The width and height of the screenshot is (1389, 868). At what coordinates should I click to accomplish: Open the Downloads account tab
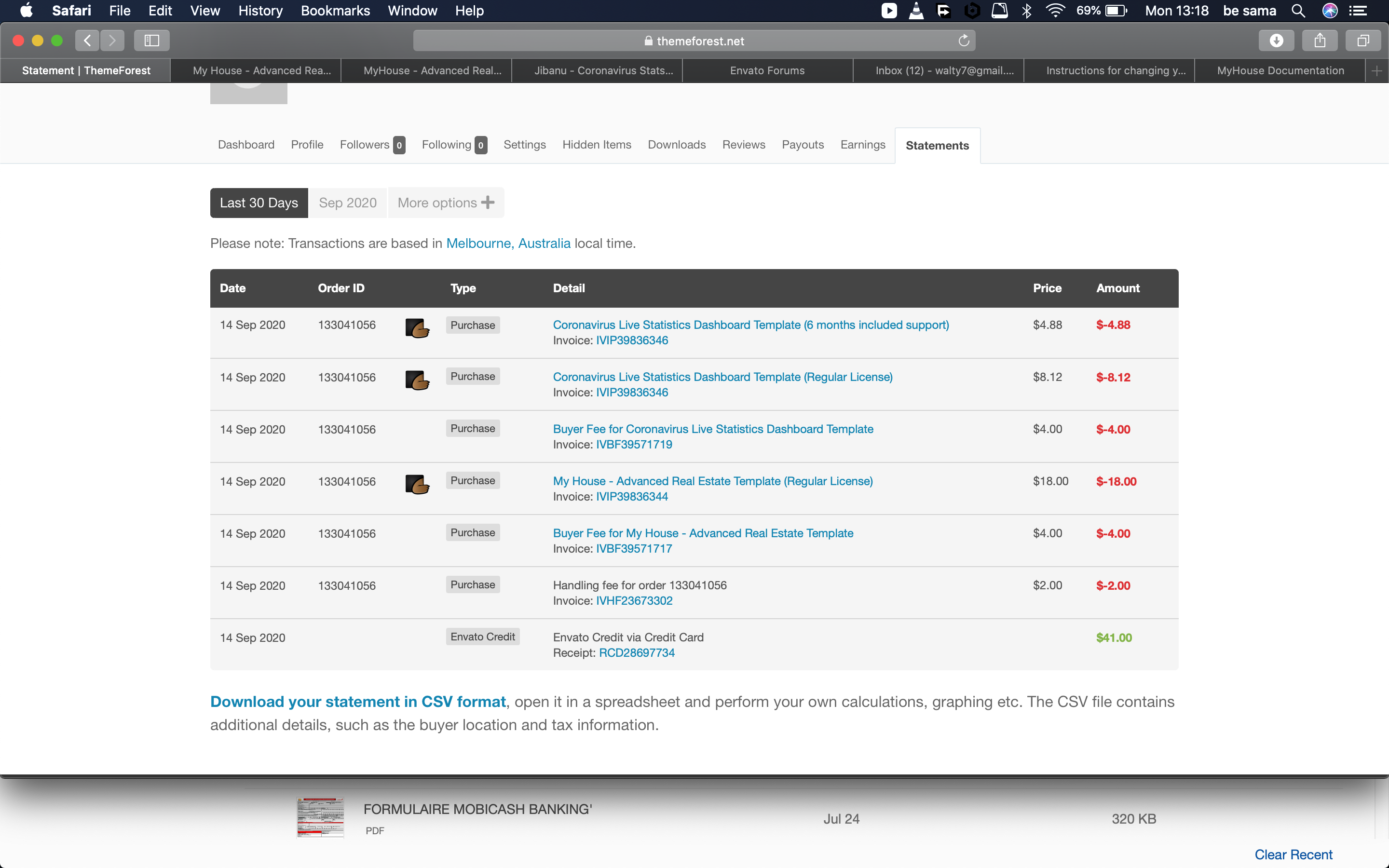(677, 145)
